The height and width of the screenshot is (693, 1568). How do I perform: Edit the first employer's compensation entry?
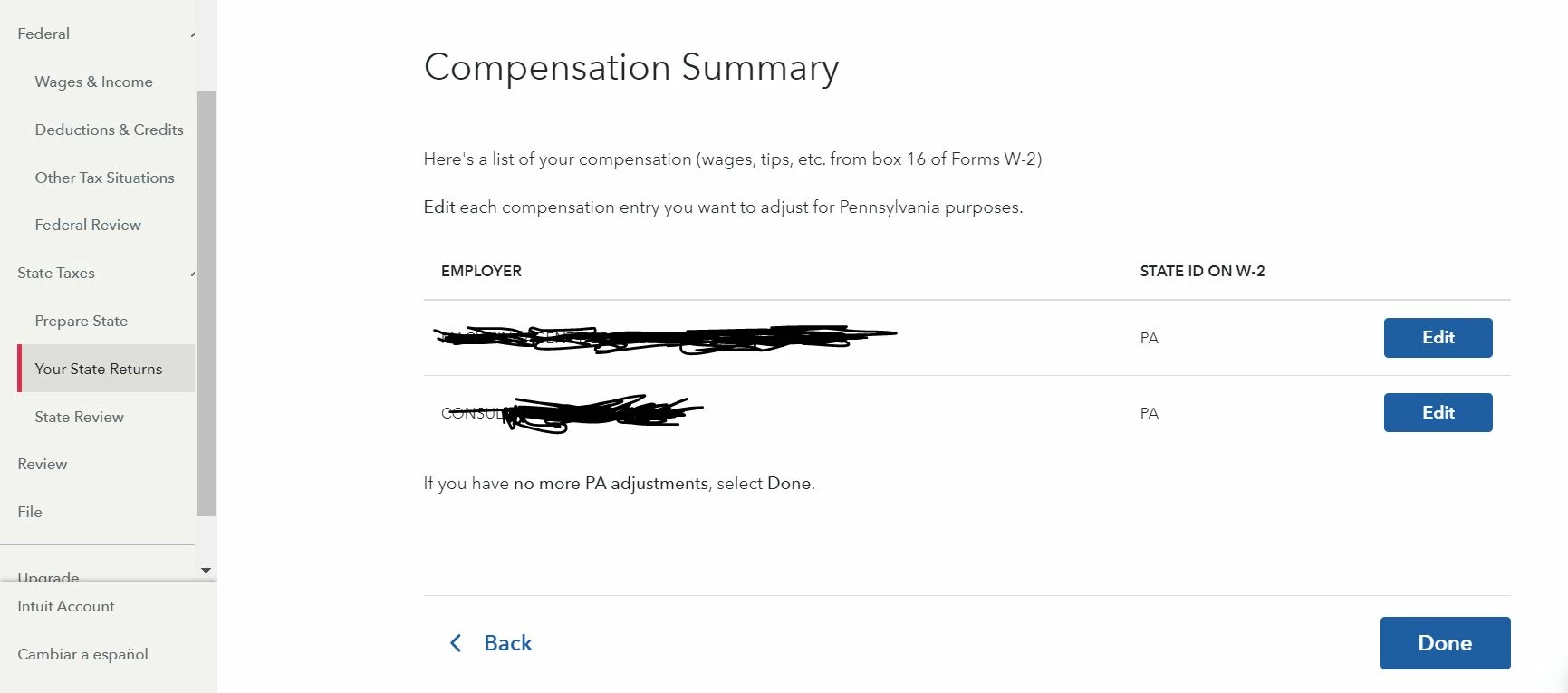[1438, 338]
